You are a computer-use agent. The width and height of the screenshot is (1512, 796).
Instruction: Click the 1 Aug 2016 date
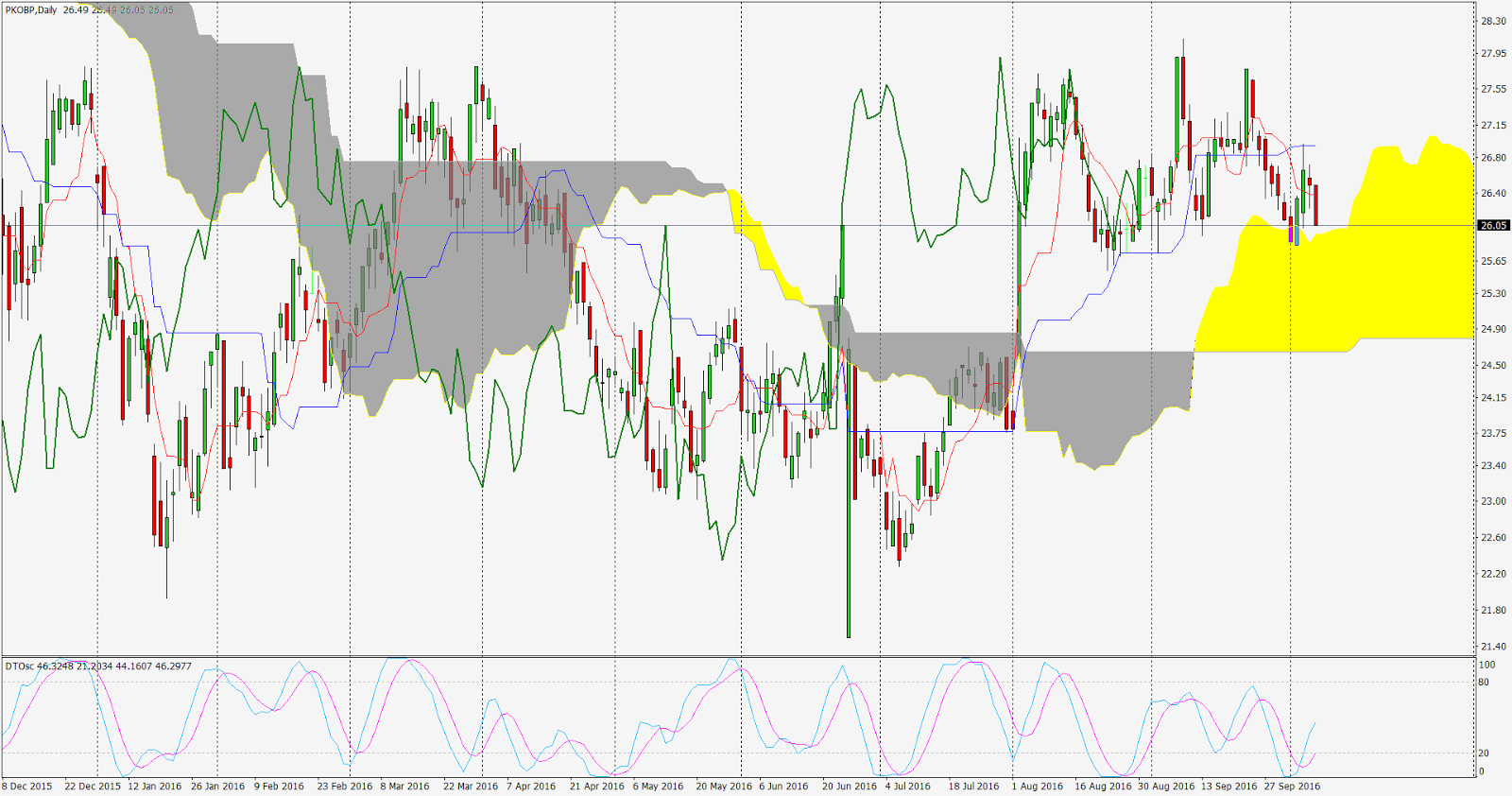1038,787
